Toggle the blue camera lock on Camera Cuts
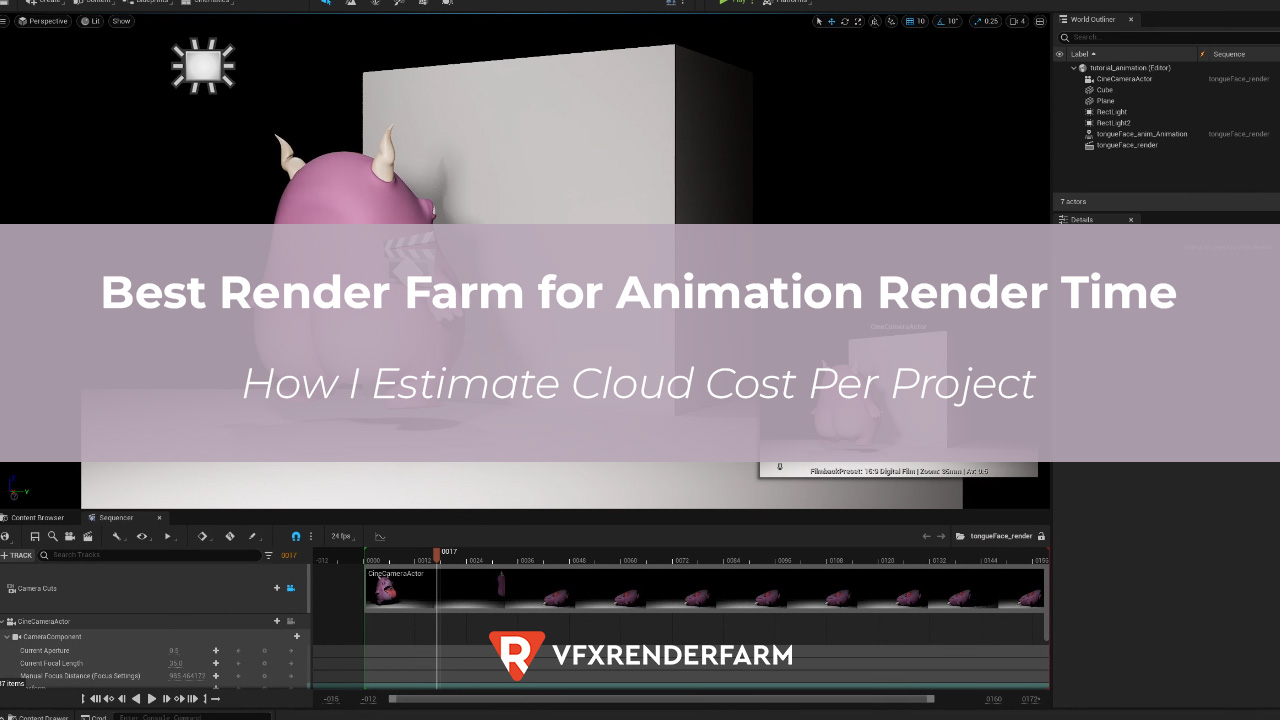The width and height of the screenshot is (1280, 720). [x=291, y=588]
